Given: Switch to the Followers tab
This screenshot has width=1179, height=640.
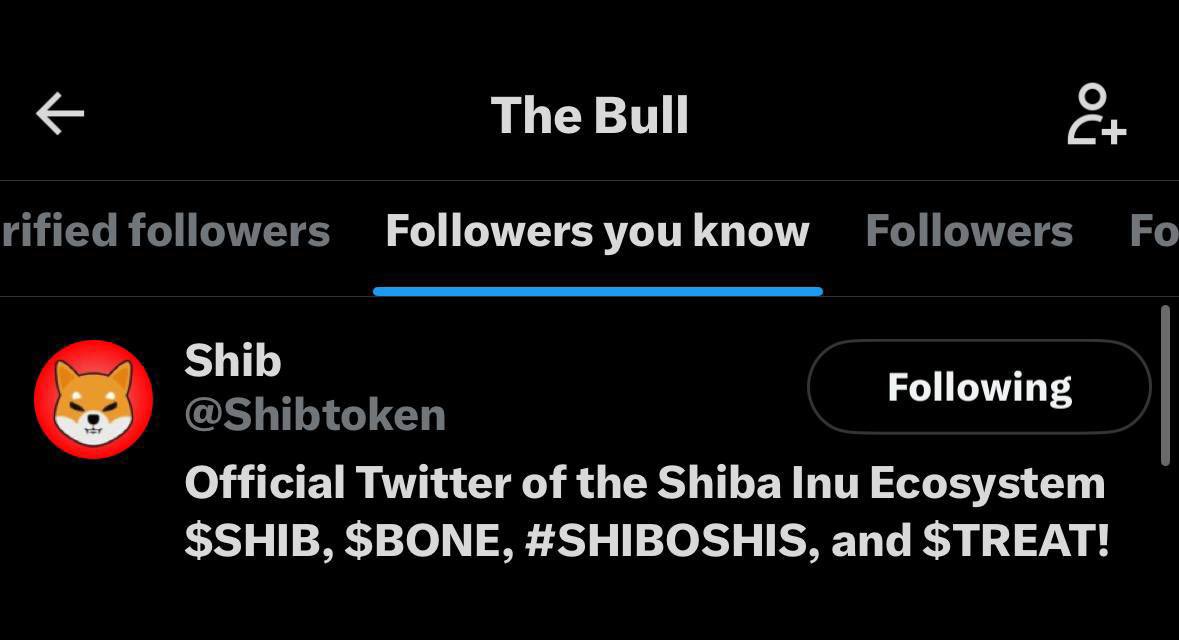Looking at the screenshot, I should pyautogui.click(x=968, y=232).
